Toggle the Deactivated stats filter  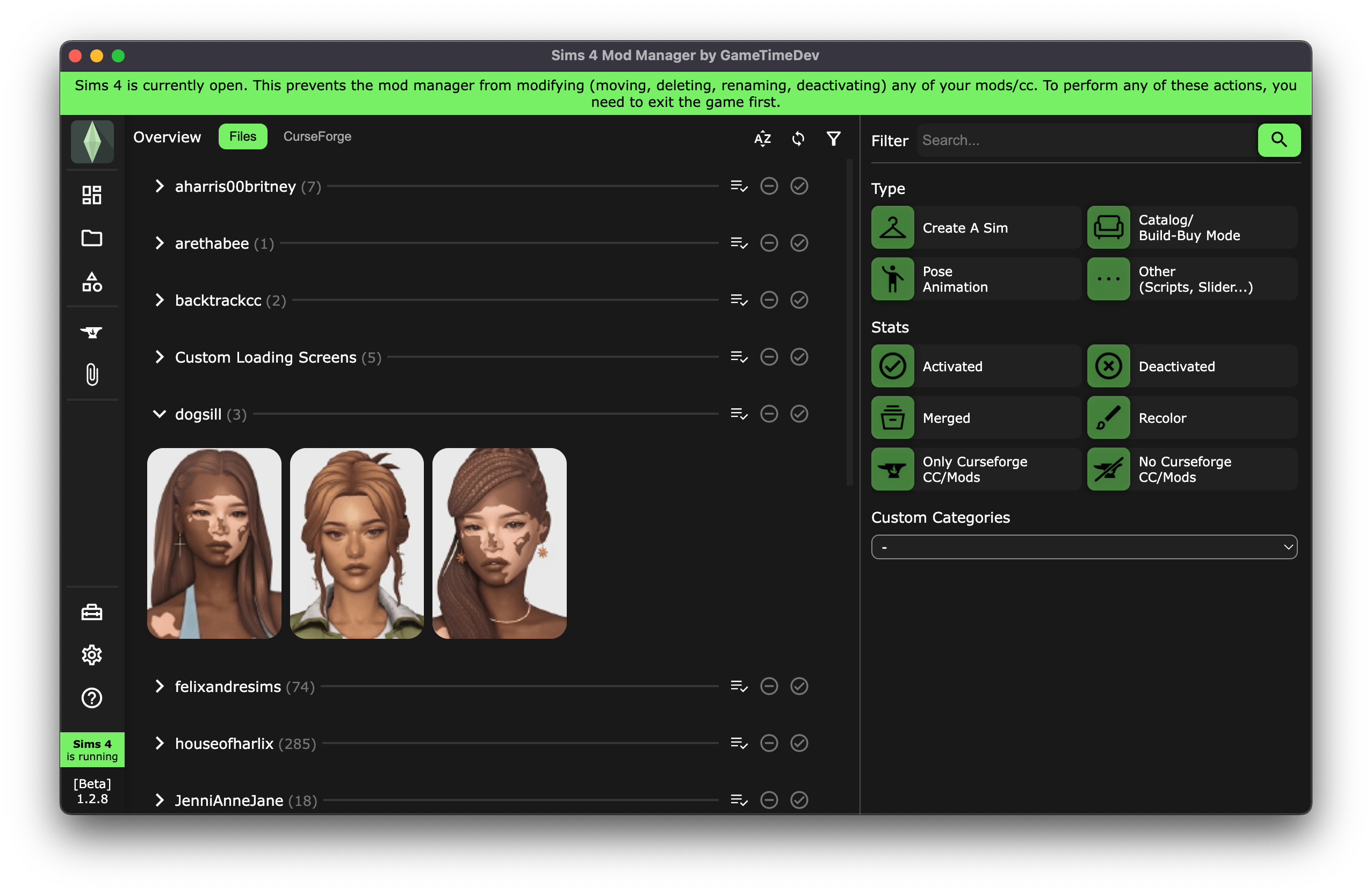1192,366
